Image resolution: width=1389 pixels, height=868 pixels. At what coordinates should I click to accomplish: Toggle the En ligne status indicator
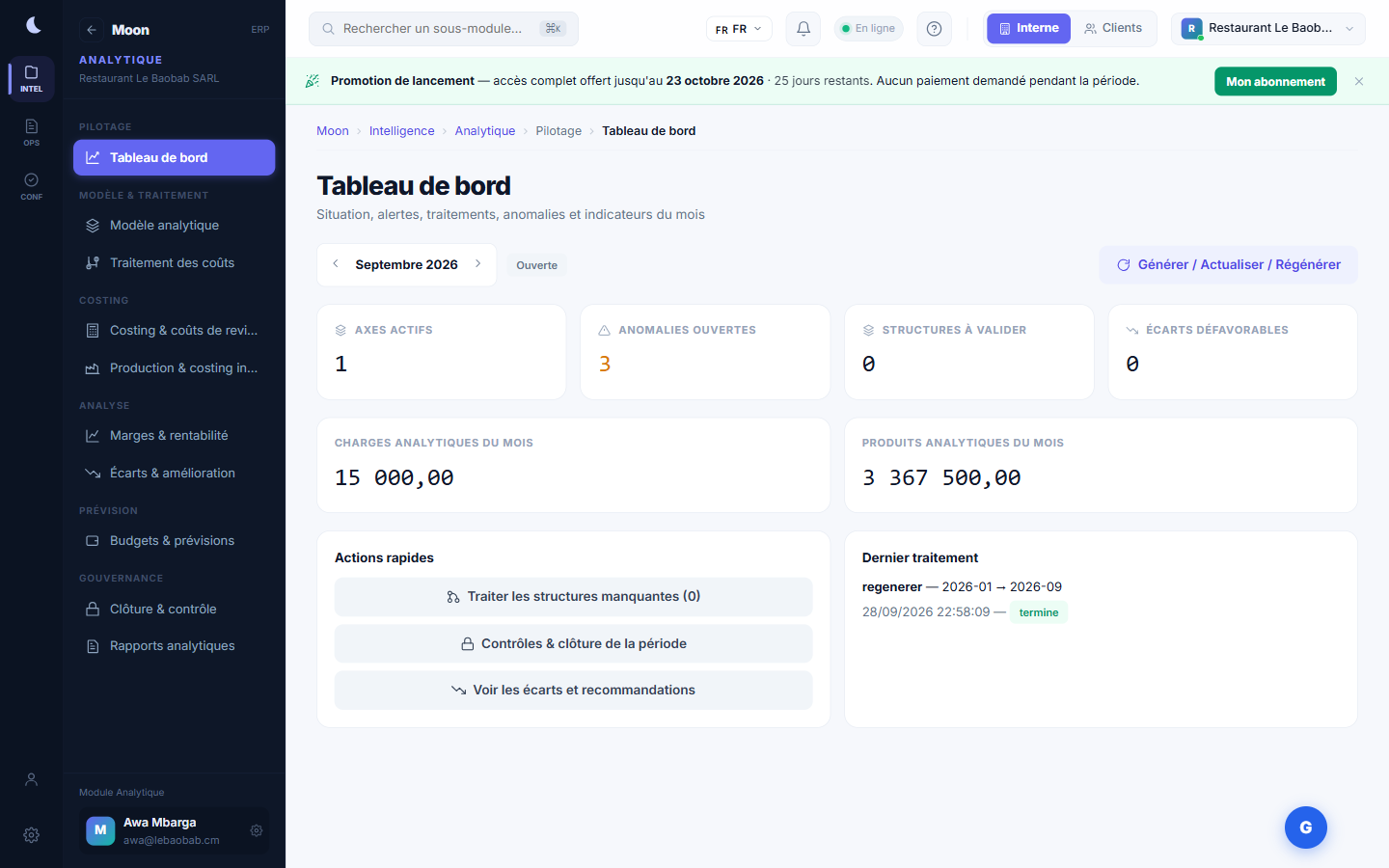(x=868, y=29)
